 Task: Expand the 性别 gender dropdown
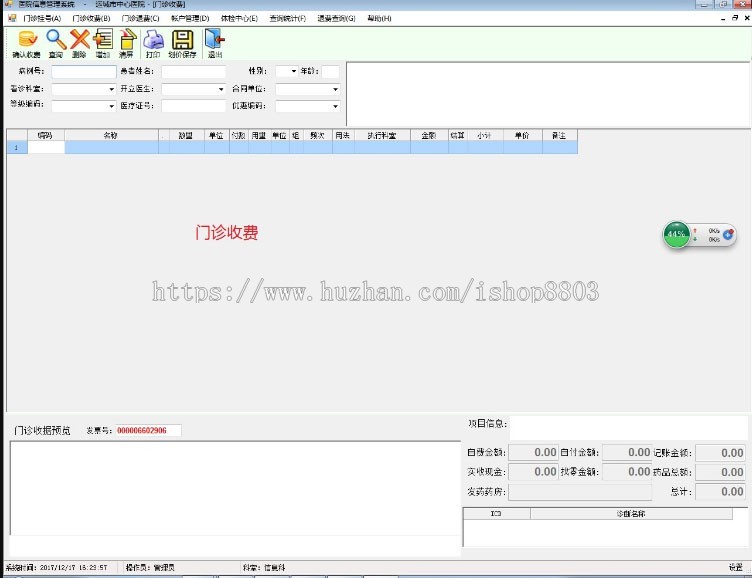coord(294,71)
